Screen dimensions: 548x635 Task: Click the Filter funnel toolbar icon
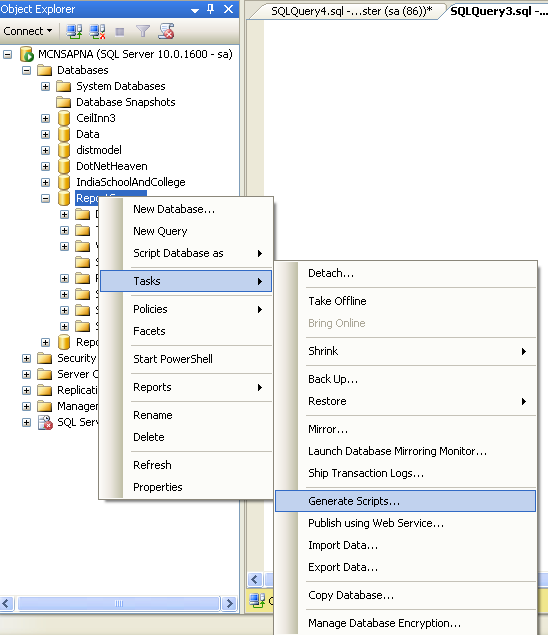(143, 31)
